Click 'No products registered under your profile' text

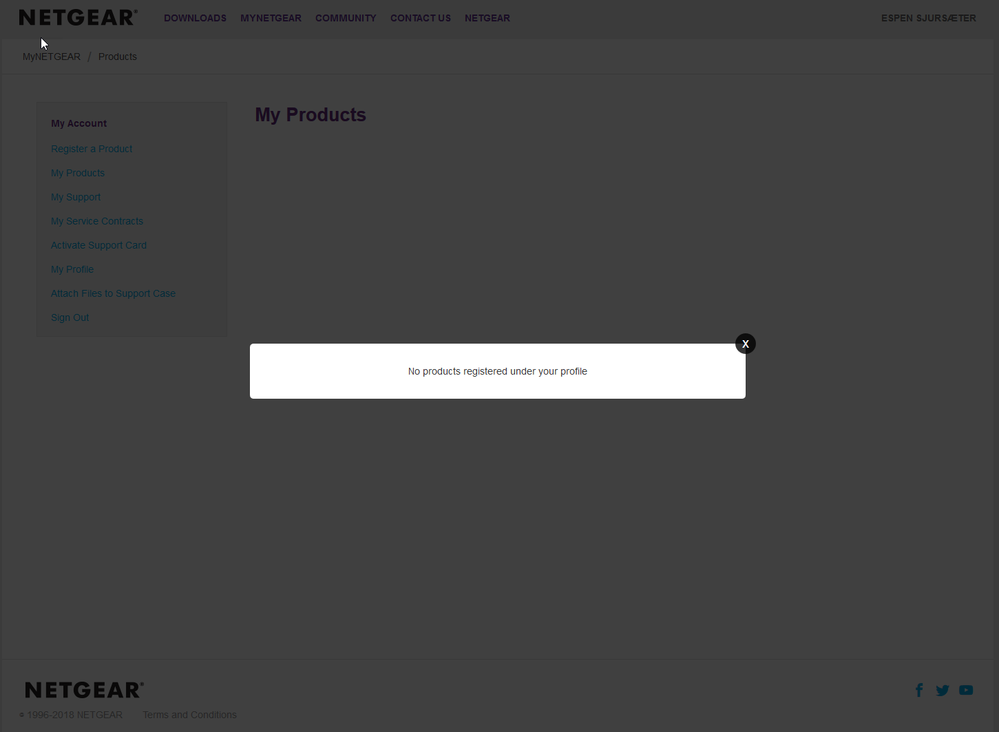pos(498,371)
